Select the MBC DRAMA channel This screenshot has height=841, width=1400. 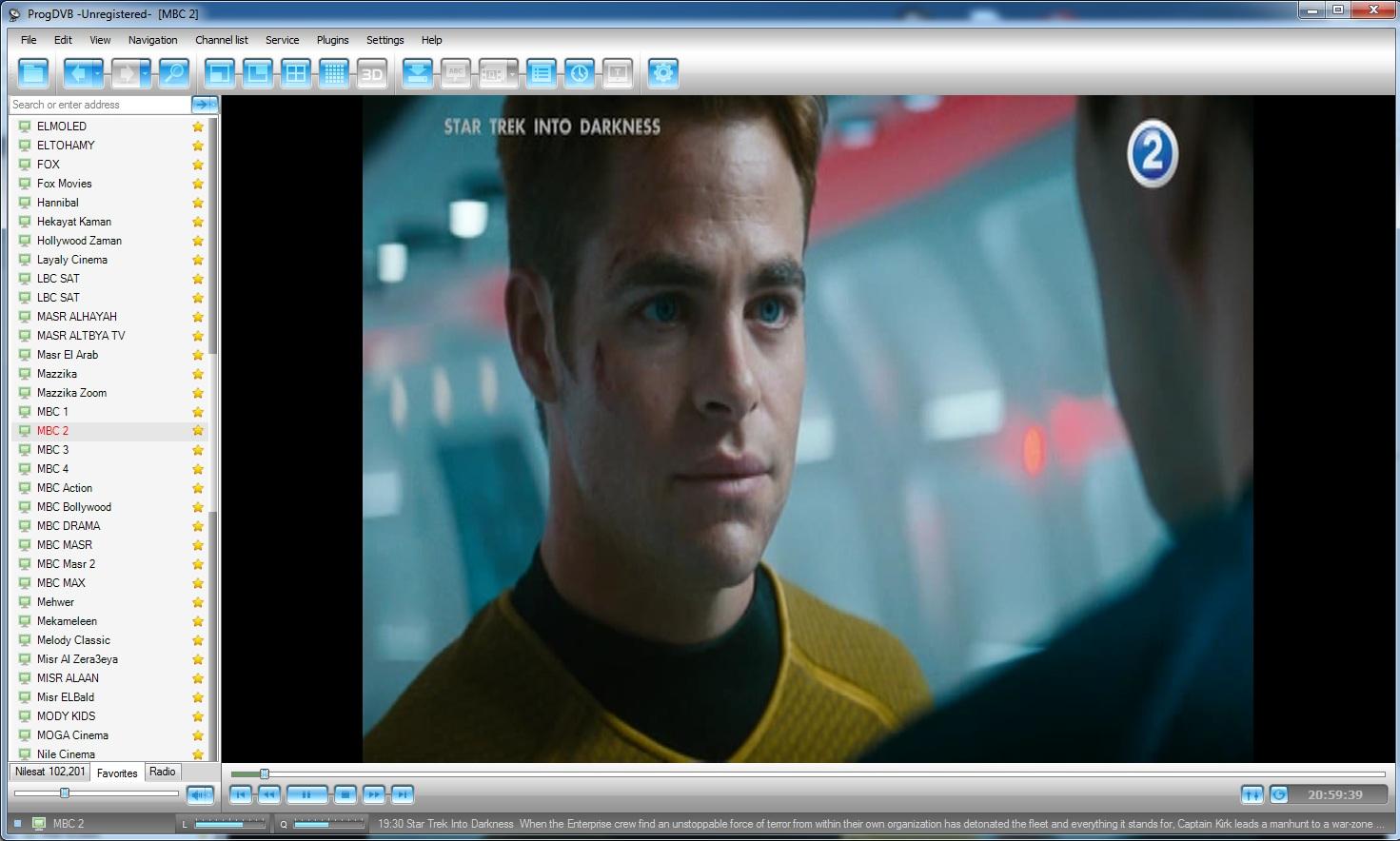point(69,526)
